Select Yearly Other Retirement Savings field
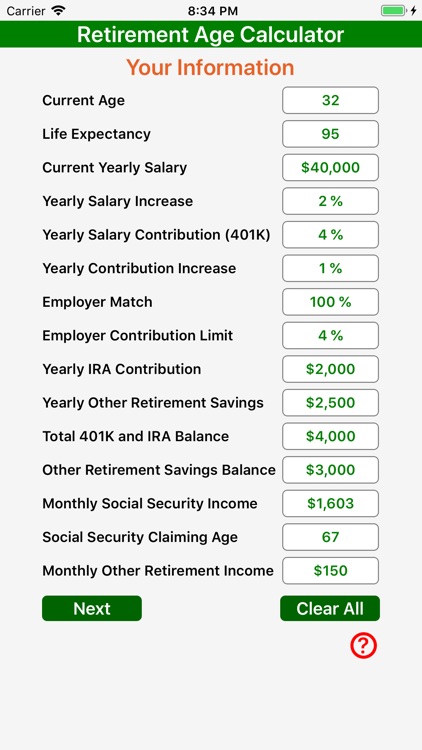 point(331,403)
